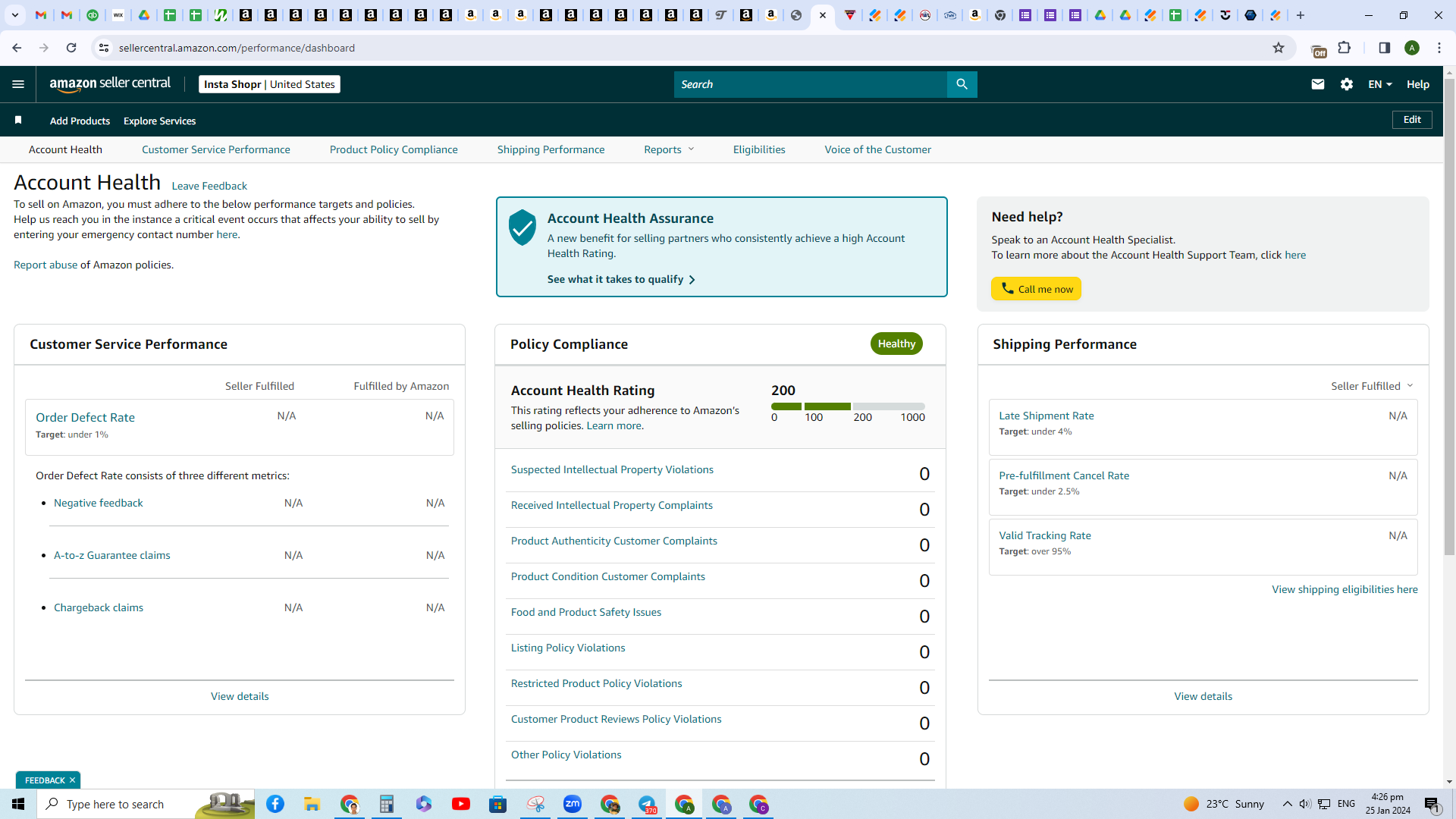
Task: Open Valid Tracking Rate link
Action: pos(1044,535)
